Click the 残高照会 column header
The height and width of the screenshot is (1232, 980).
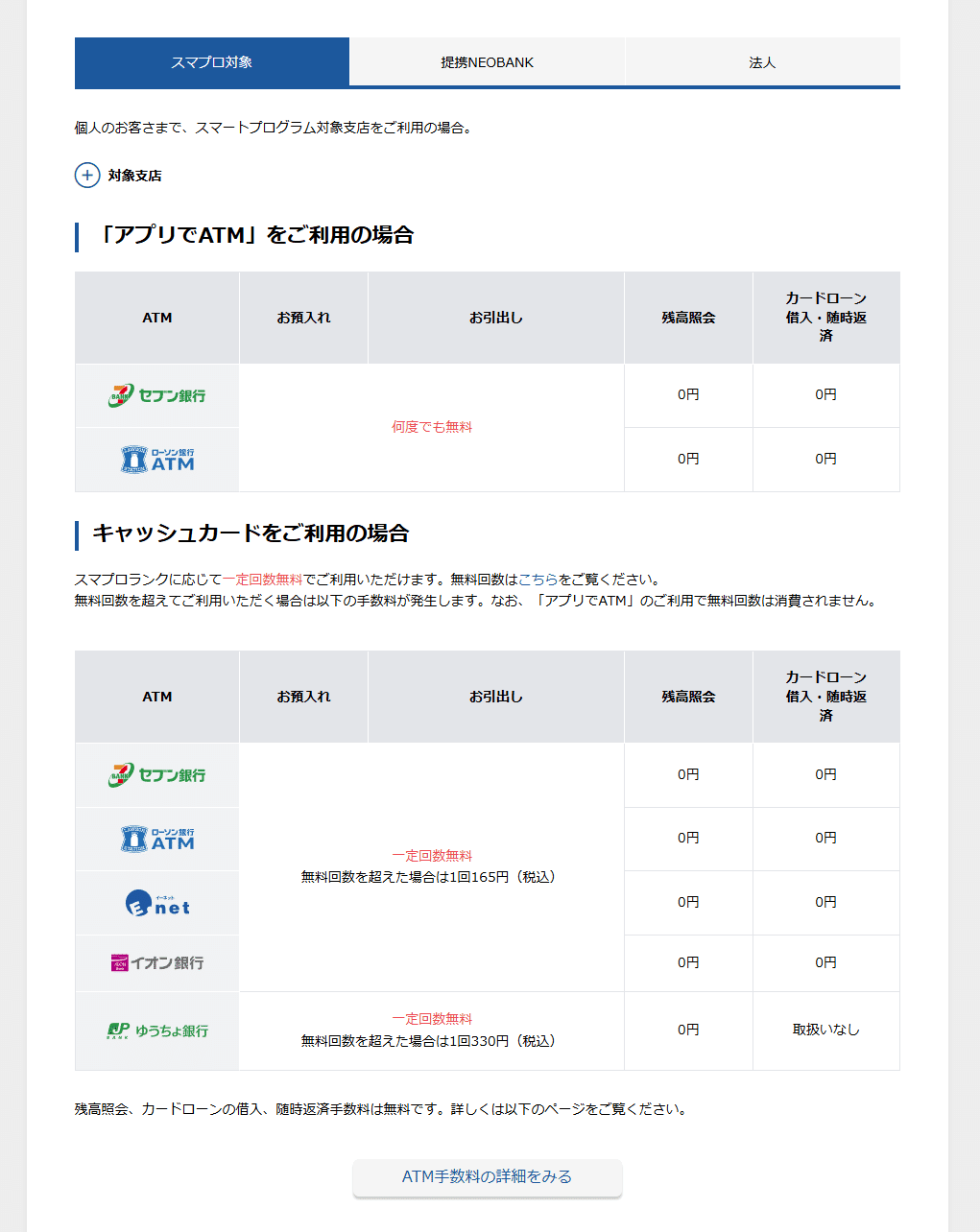click(688, 318)
